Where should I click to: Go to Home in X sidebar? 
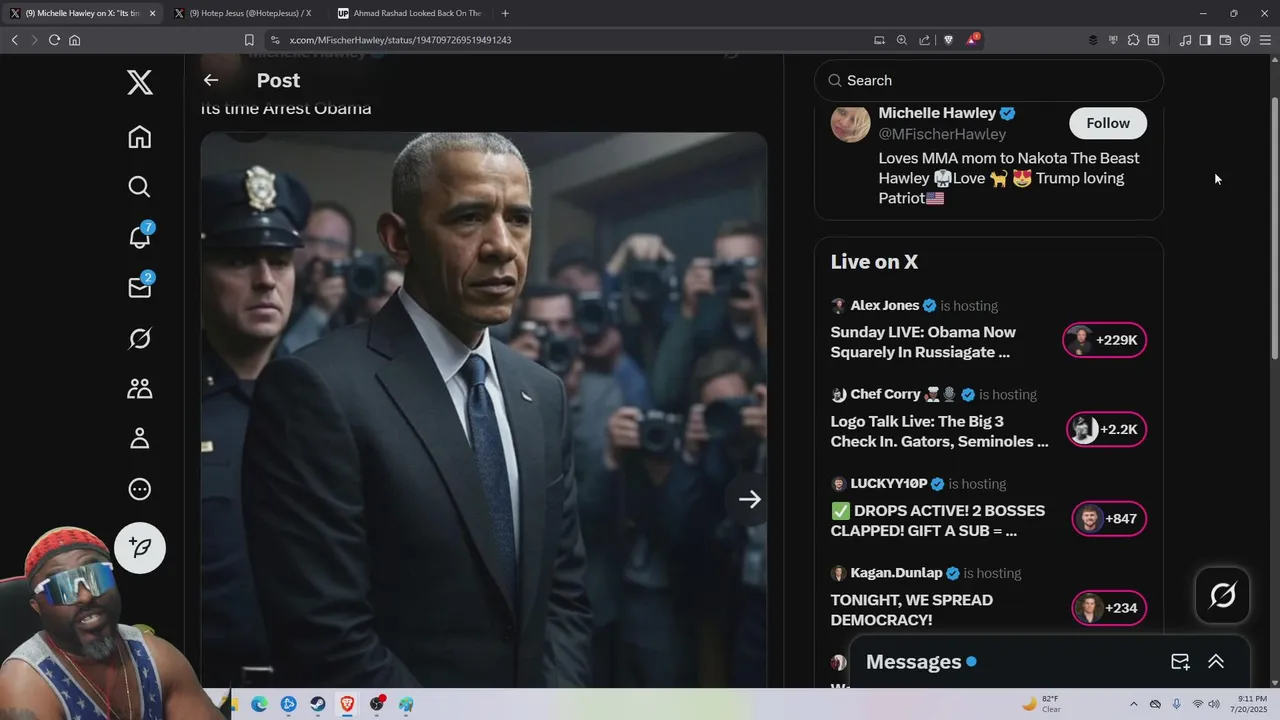140,137
